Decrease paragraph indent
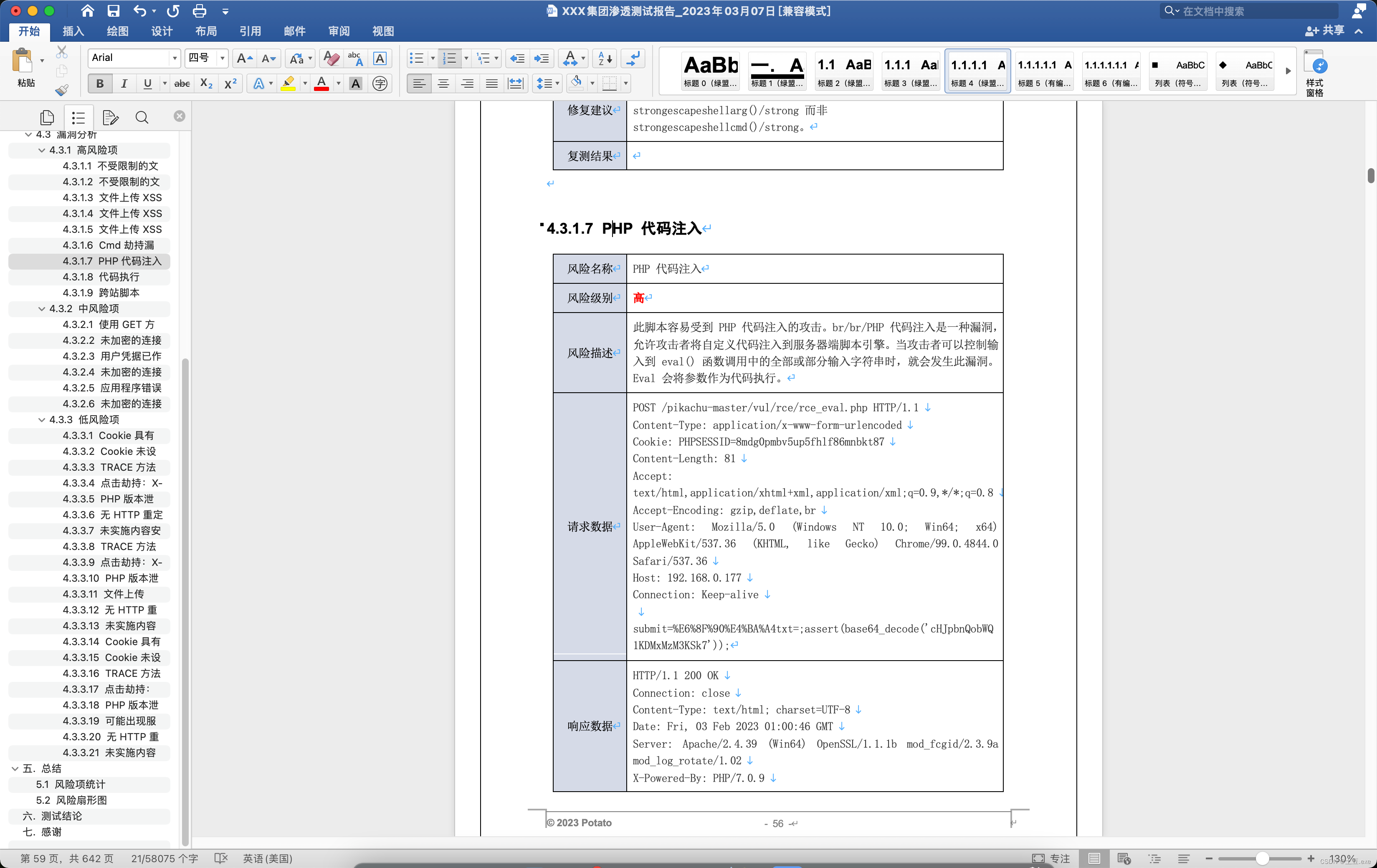 tap(517, 58)
